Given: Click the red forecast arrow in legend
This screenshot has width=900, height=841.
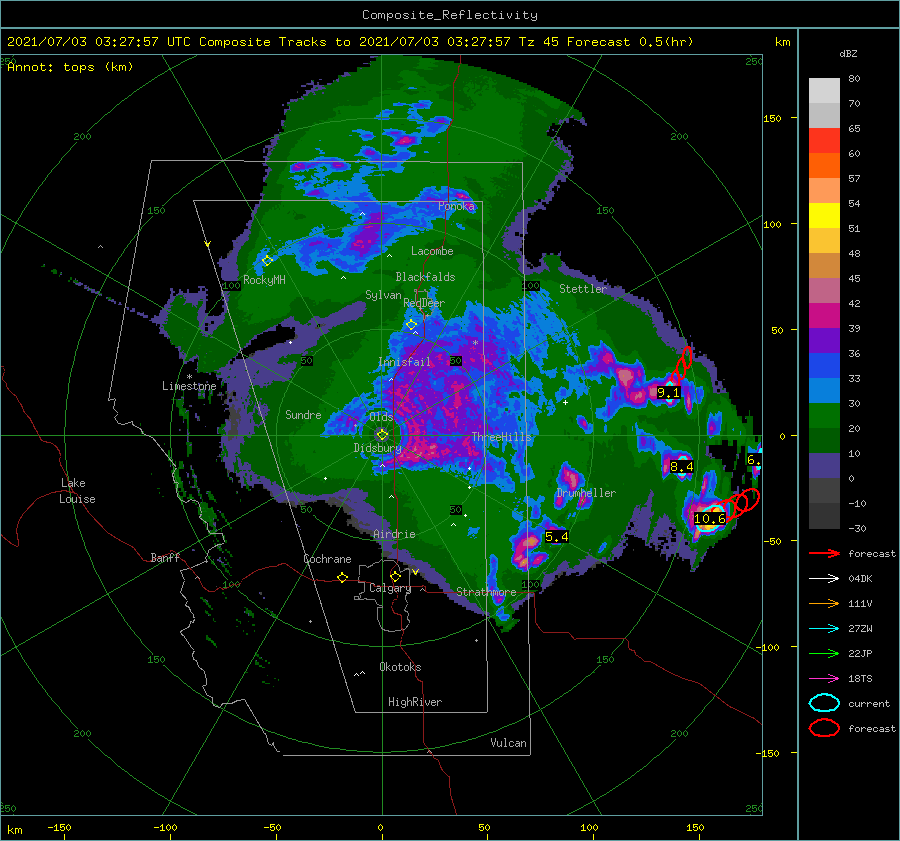Looking at the screenshot, I should click(x=824, y=553).
